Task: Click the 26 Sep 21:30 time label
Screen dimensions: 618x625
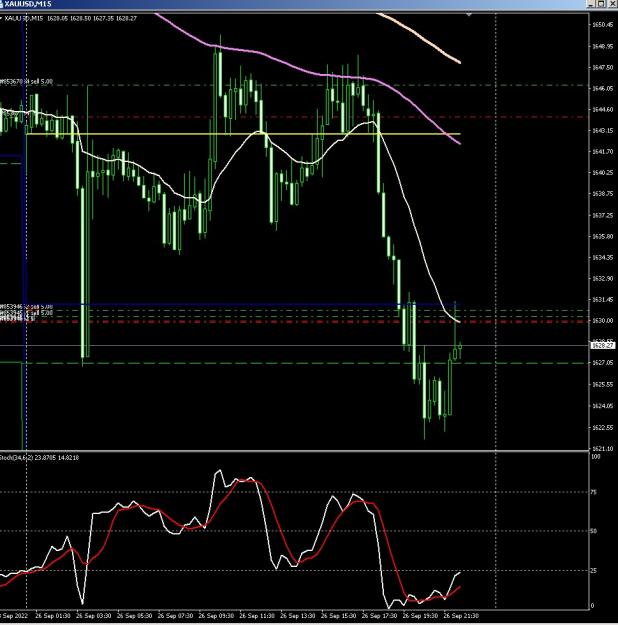Action: pyautogui.click(x=461, y=616)
